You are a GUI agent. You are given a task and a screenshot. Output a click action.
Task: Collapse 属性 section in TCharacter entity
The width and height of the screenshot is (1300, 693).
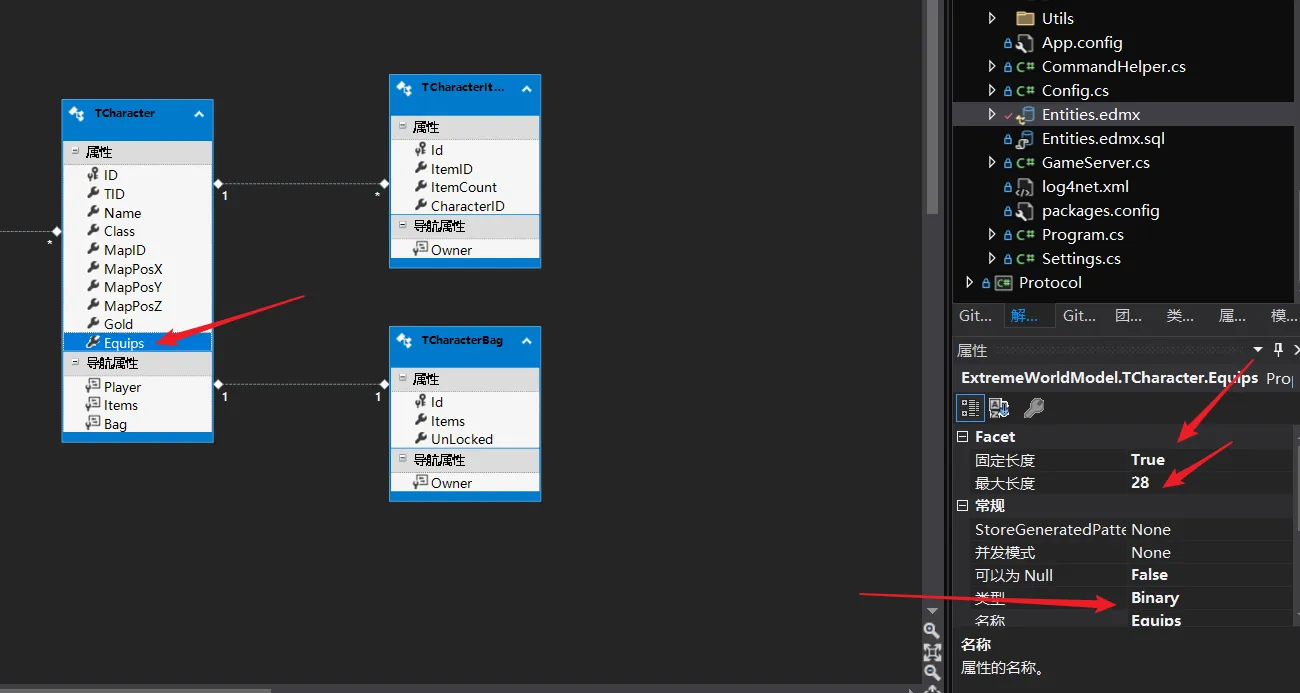click(74, 152)
